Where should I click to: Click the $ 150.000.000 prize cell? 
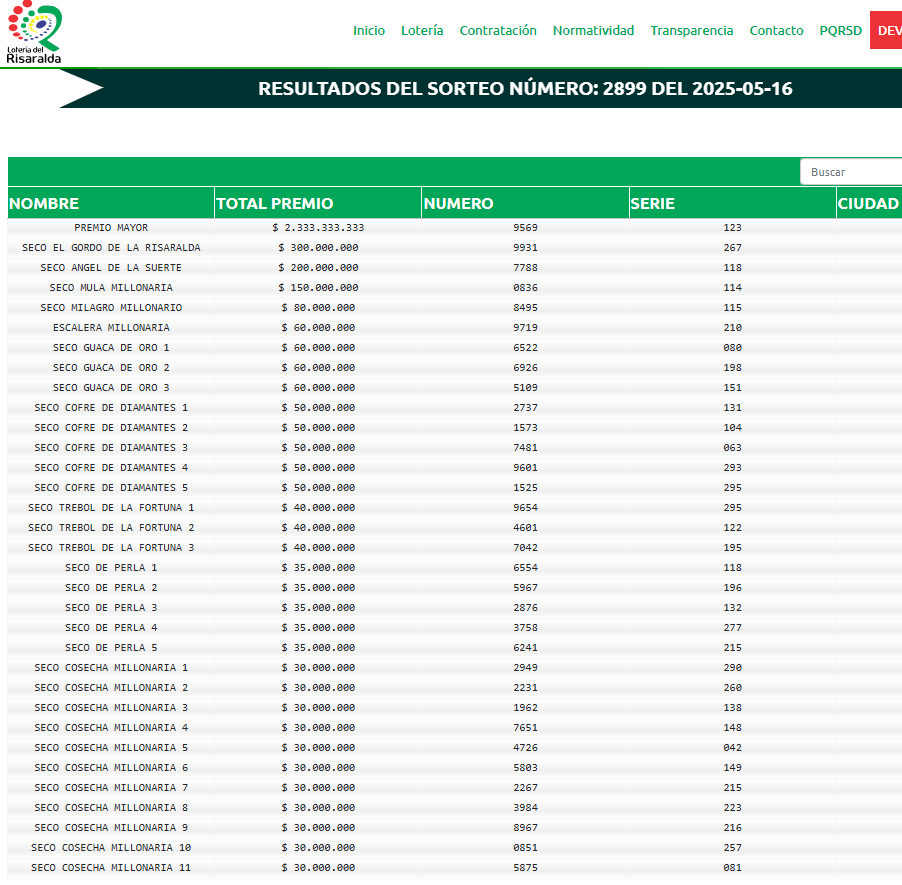pos(318,288)
